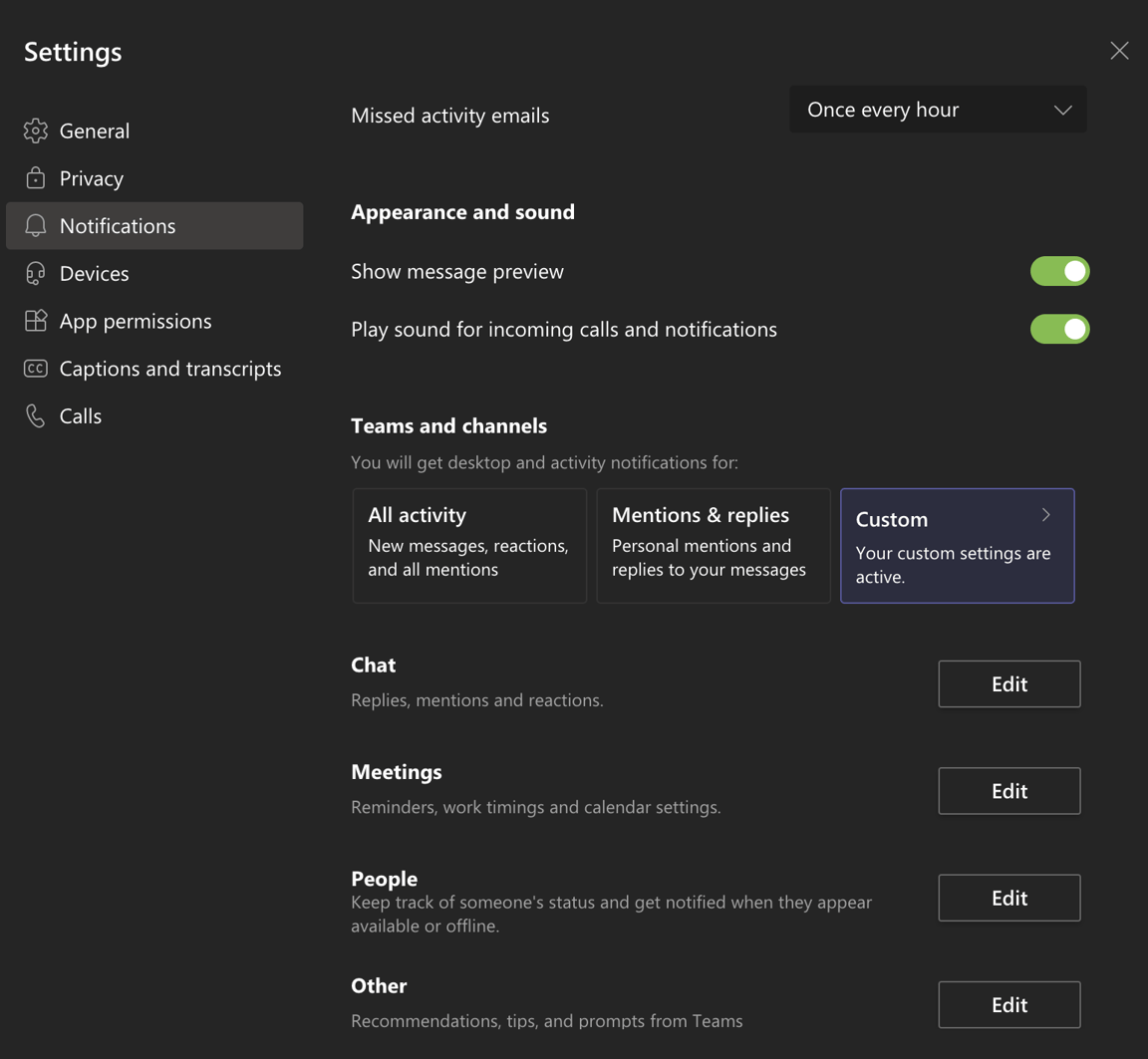Edit Other recommendations notification settings
Screen dimensions: 1148x1059
(1008, 1004)
